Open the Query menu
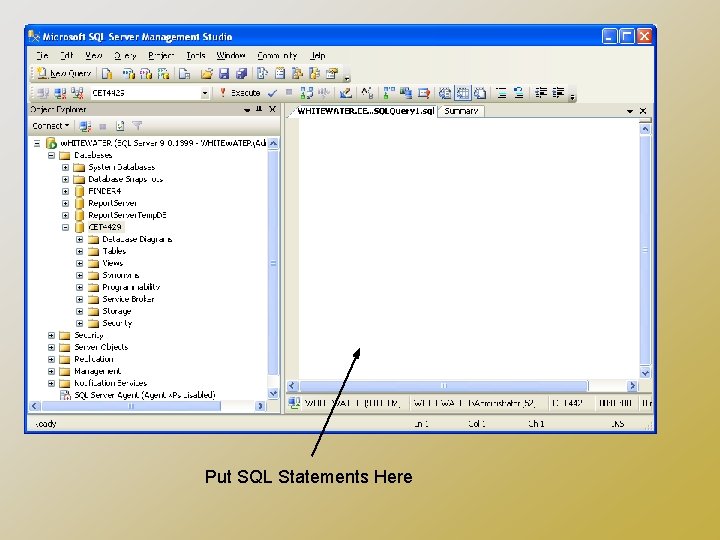 pos(125,56)
